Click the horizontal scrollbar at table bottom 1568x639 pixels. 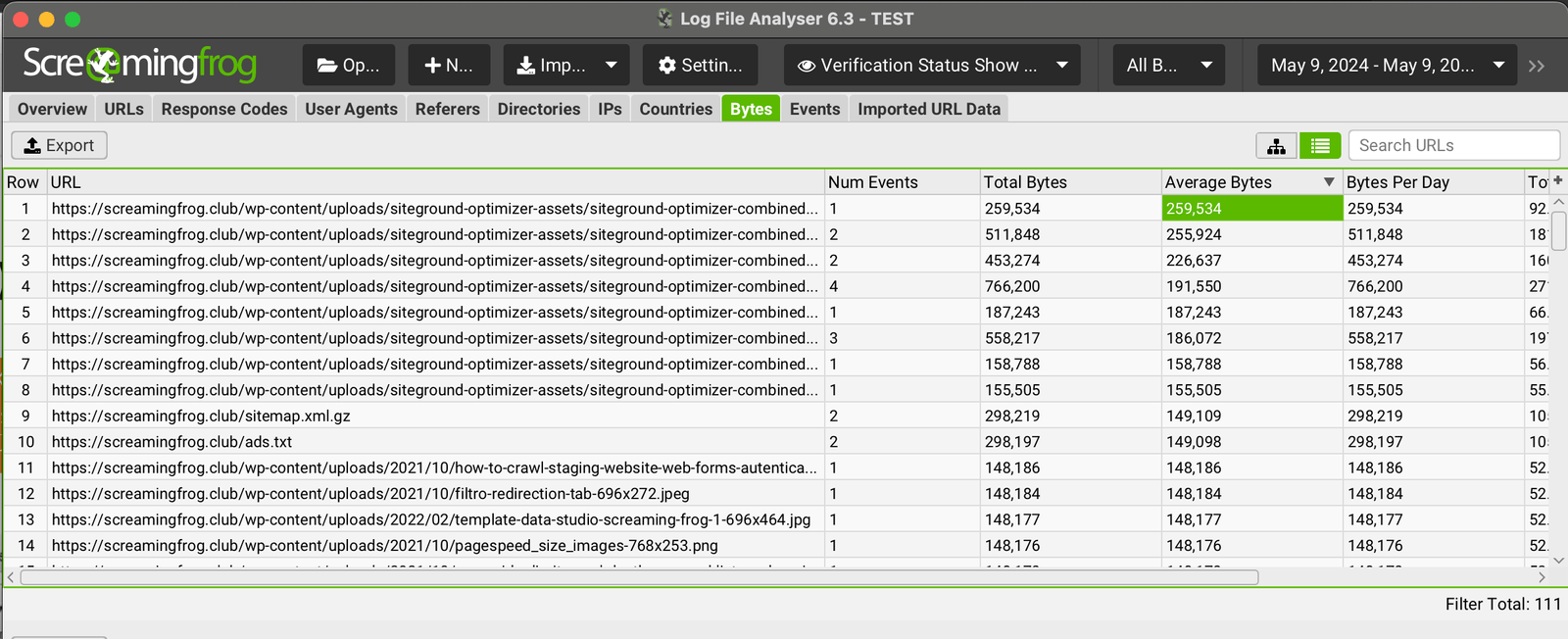click(639, 577)
